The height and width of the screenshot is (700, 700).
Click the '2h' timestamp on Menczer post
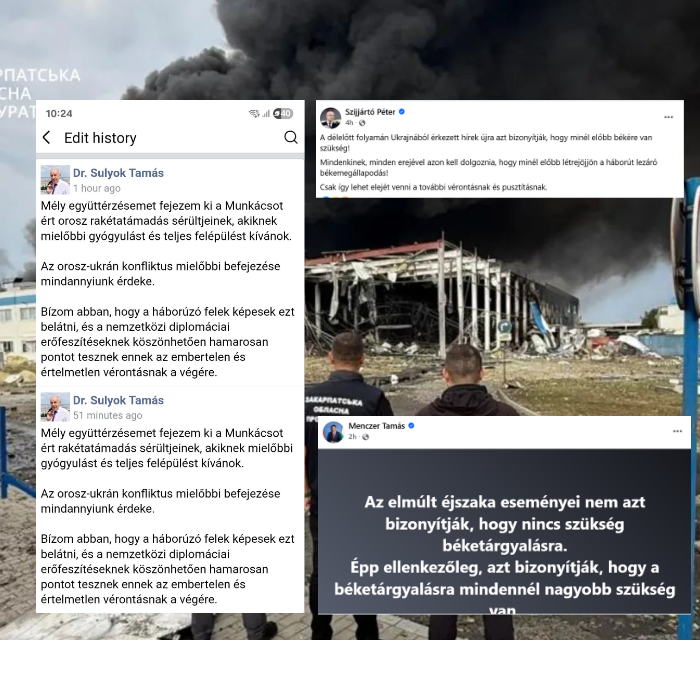tap(352, 437)
